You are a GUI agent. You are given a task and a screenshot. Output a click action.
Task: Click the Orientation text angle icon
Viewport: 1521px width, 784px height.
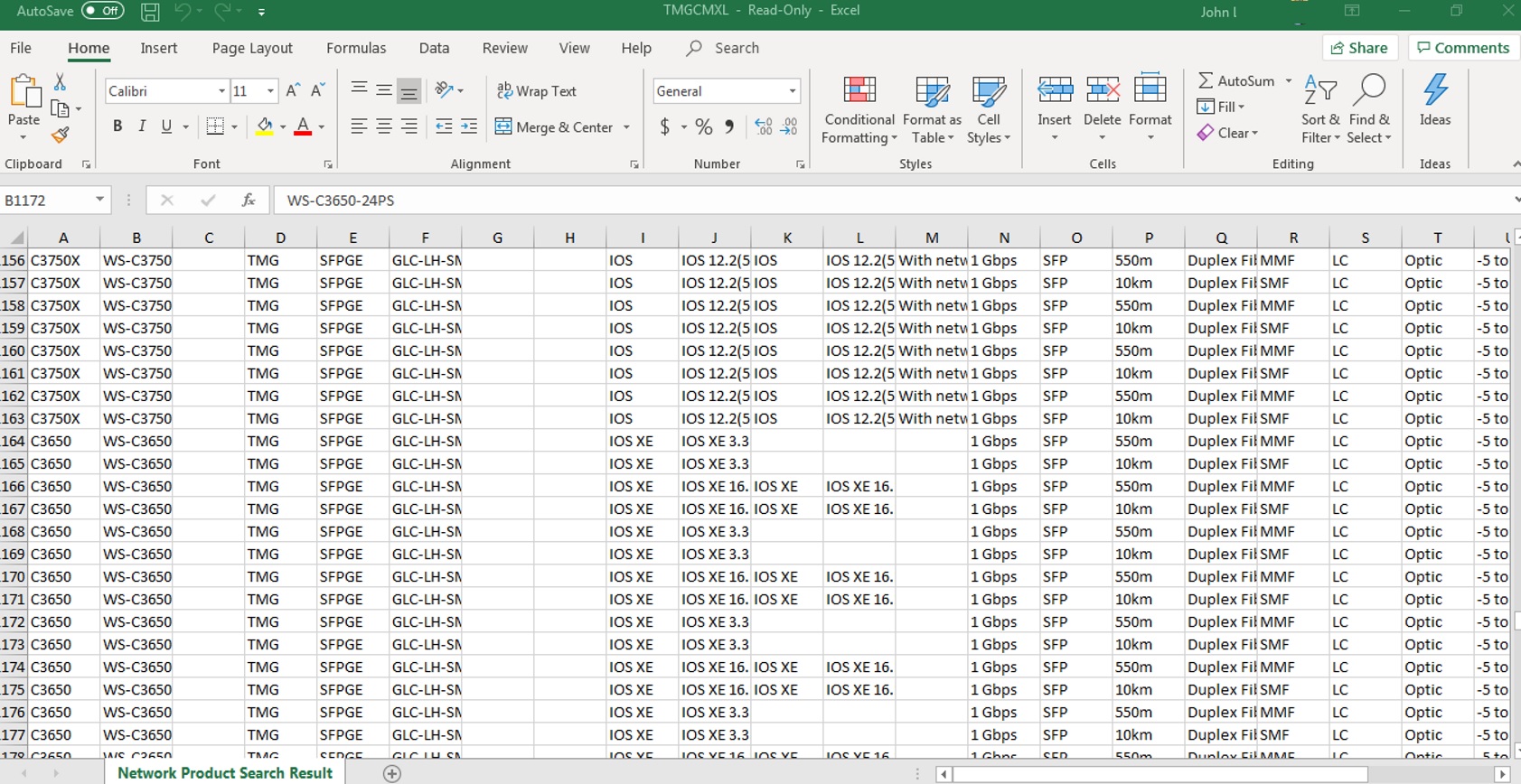(444, 90)
